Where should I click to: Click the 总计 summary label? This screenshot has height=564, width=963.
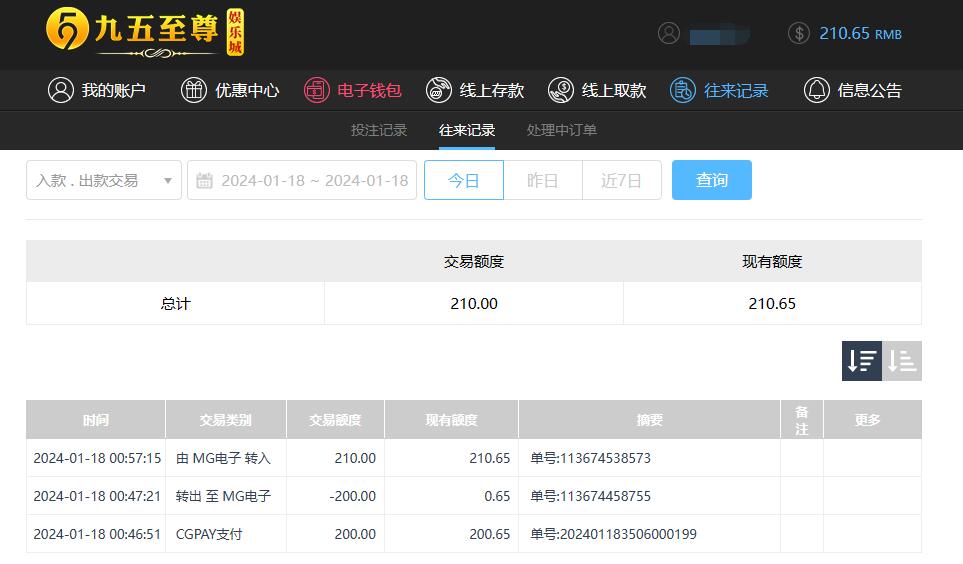click(x=176, y=304)
